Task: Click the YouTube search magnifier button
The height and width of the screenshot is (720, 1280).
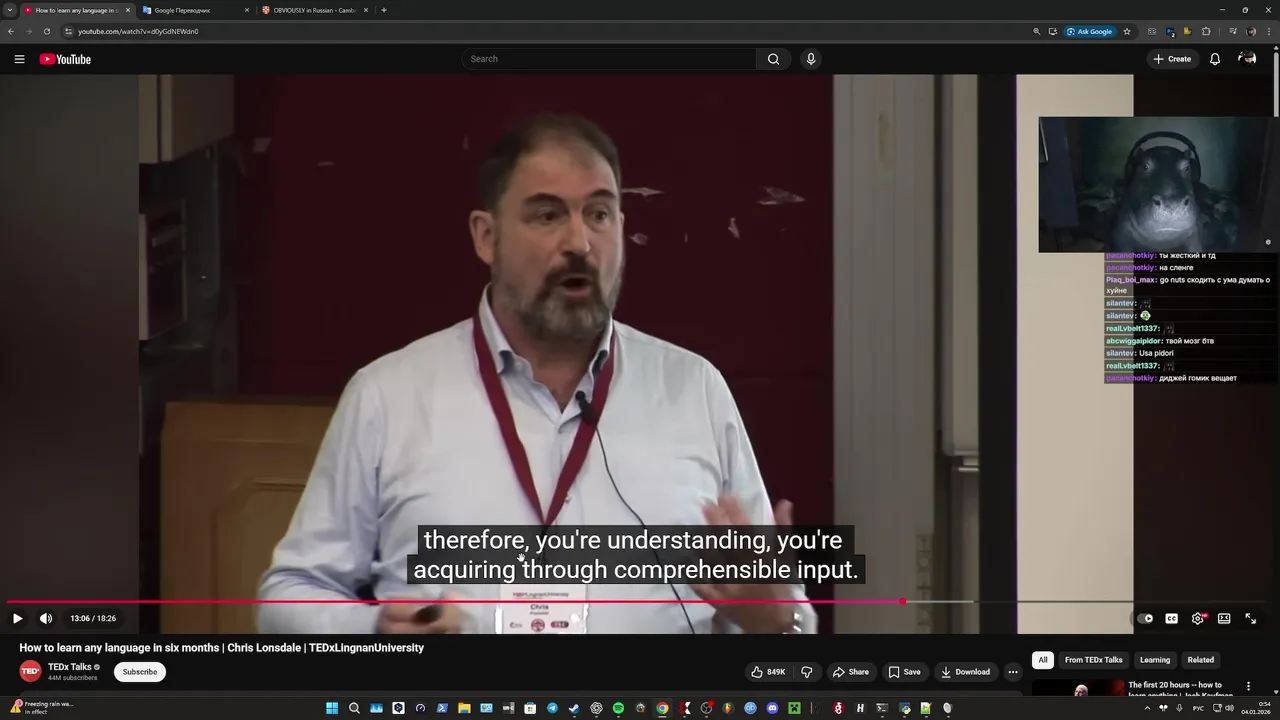Action: click(773, 59)
